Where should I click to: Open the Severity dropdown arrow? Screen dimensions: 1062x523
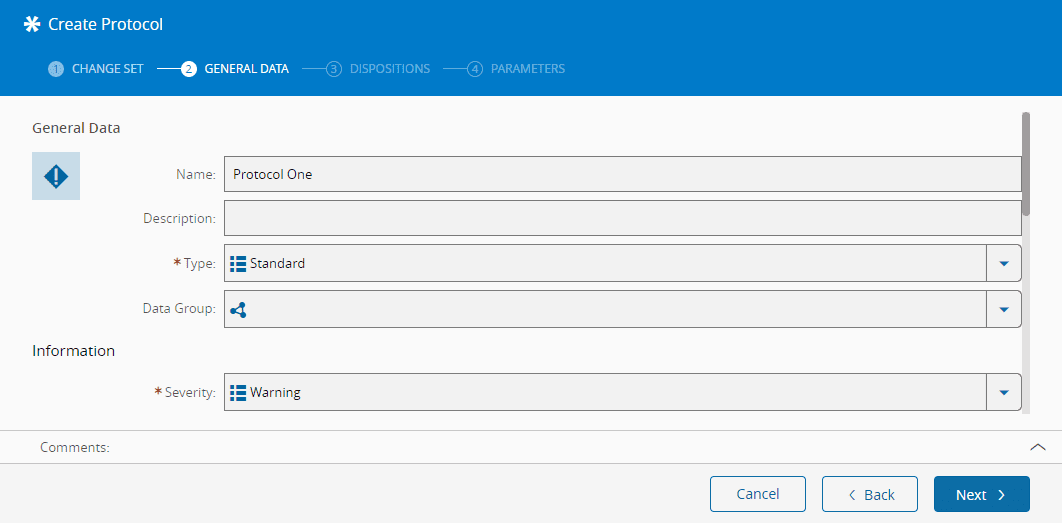point(1004,393)
